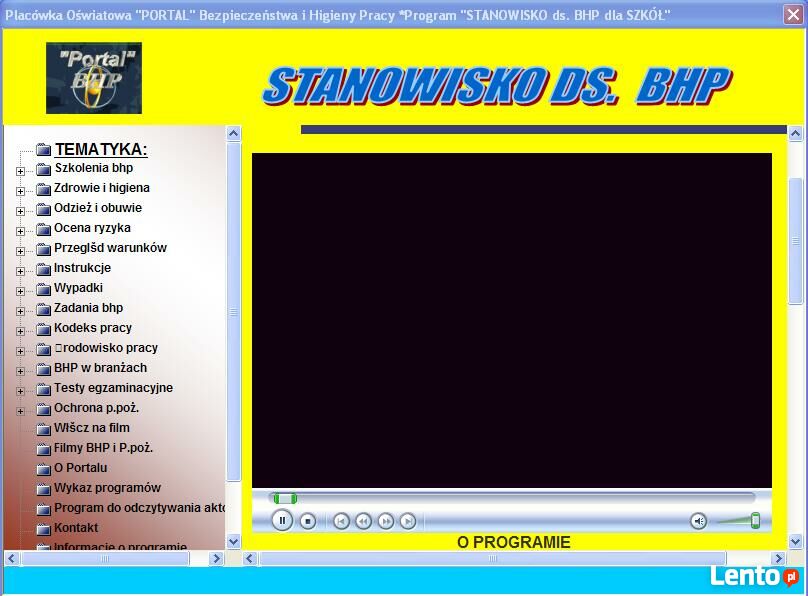Click the Ocena ryzyka folder icon

43,229
